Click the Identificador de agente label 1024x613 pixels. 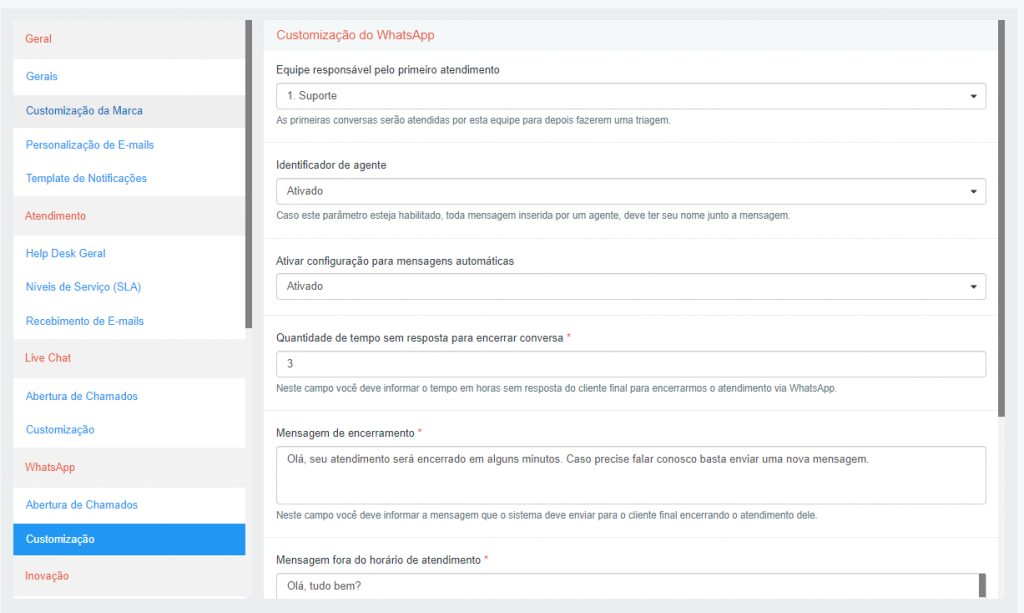click(331, 165)
